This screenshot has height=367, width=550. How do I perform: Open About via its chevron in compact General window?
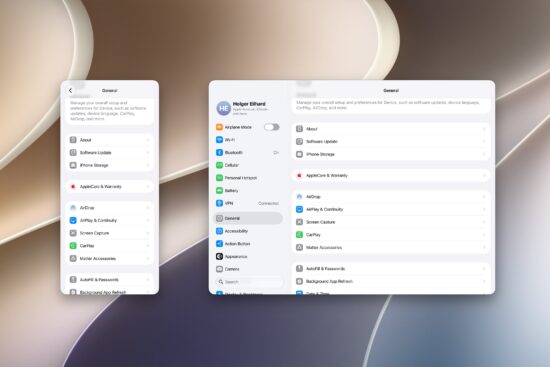point(148,140)
